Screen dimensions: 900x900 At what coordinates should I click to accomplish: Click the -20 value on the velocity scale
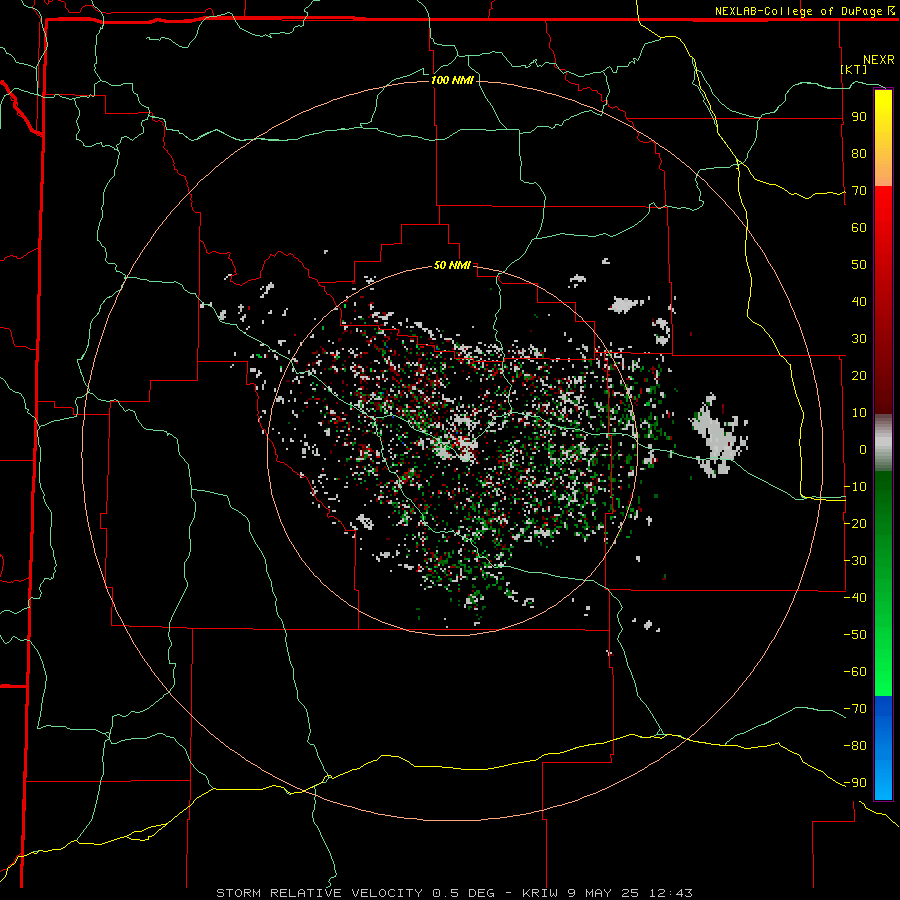[855, 523]
